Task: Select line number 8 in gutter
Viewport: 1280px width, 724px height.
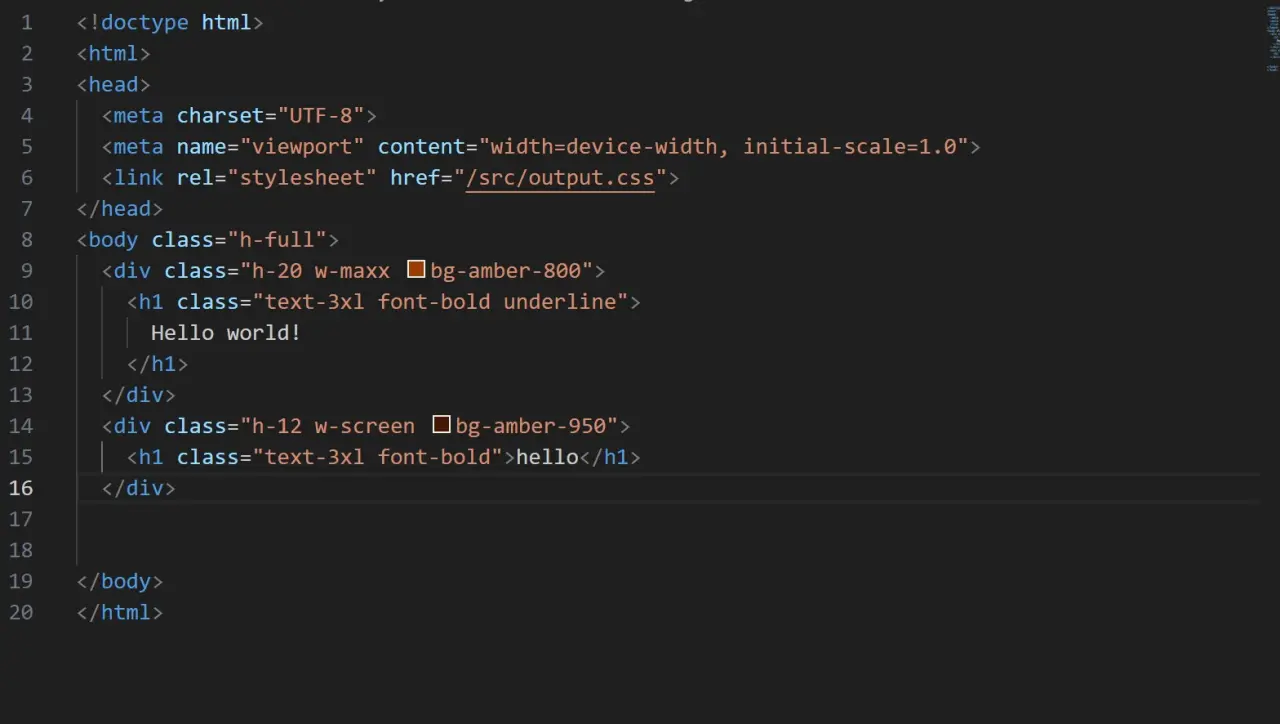Action: tap(26, 239)
